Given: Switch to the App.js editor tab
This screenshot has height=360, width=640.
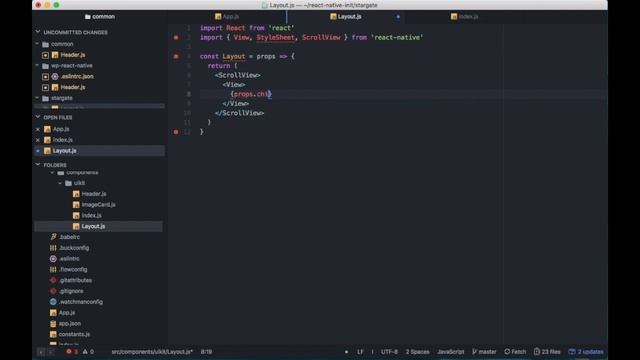Looking at the screenshot, I should click(227, 17).
